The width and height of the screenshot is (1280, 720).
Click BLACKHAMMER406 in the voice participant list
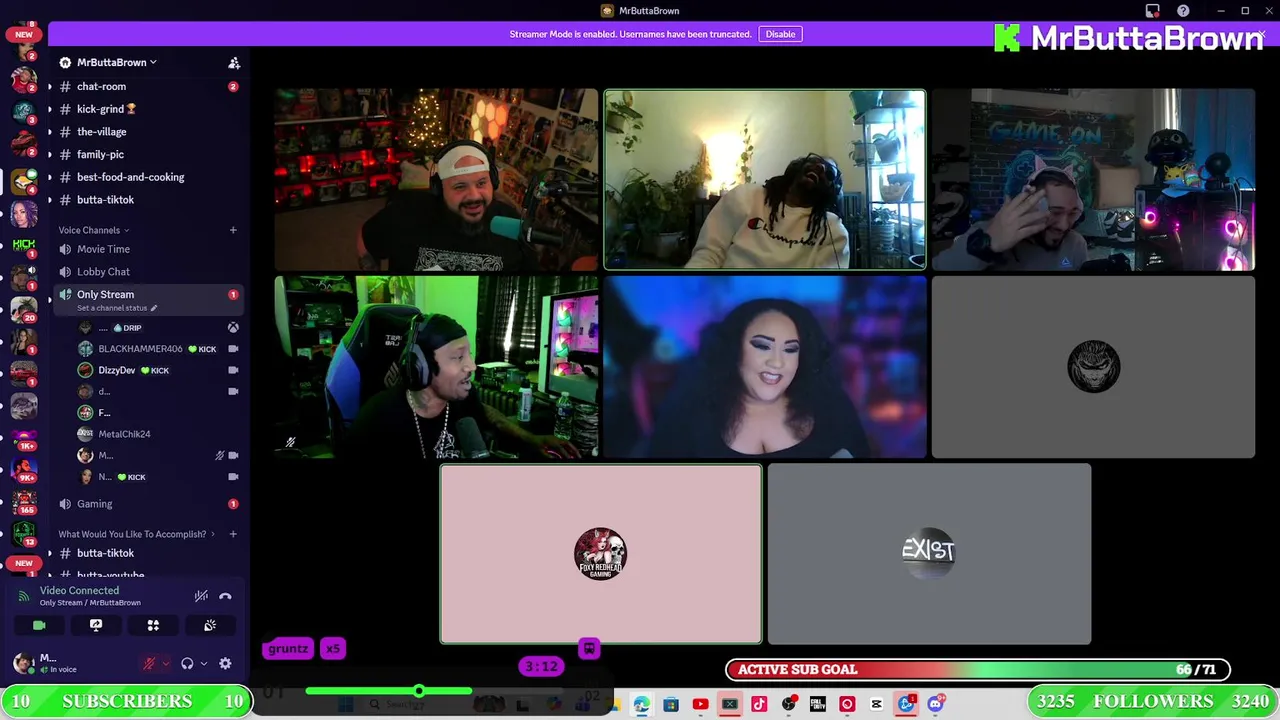pyautogui.click(x=140, y=349)
